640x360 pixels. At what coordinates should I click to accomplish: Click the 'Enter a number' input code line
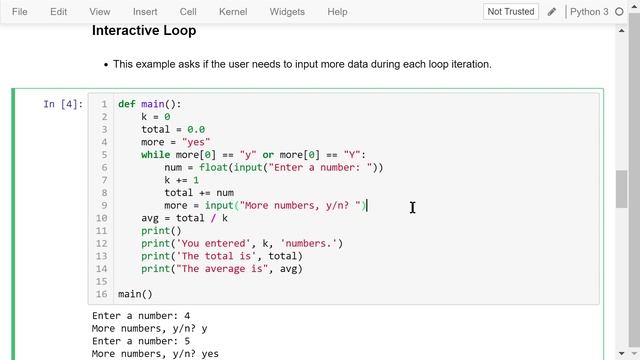[274, 167]
